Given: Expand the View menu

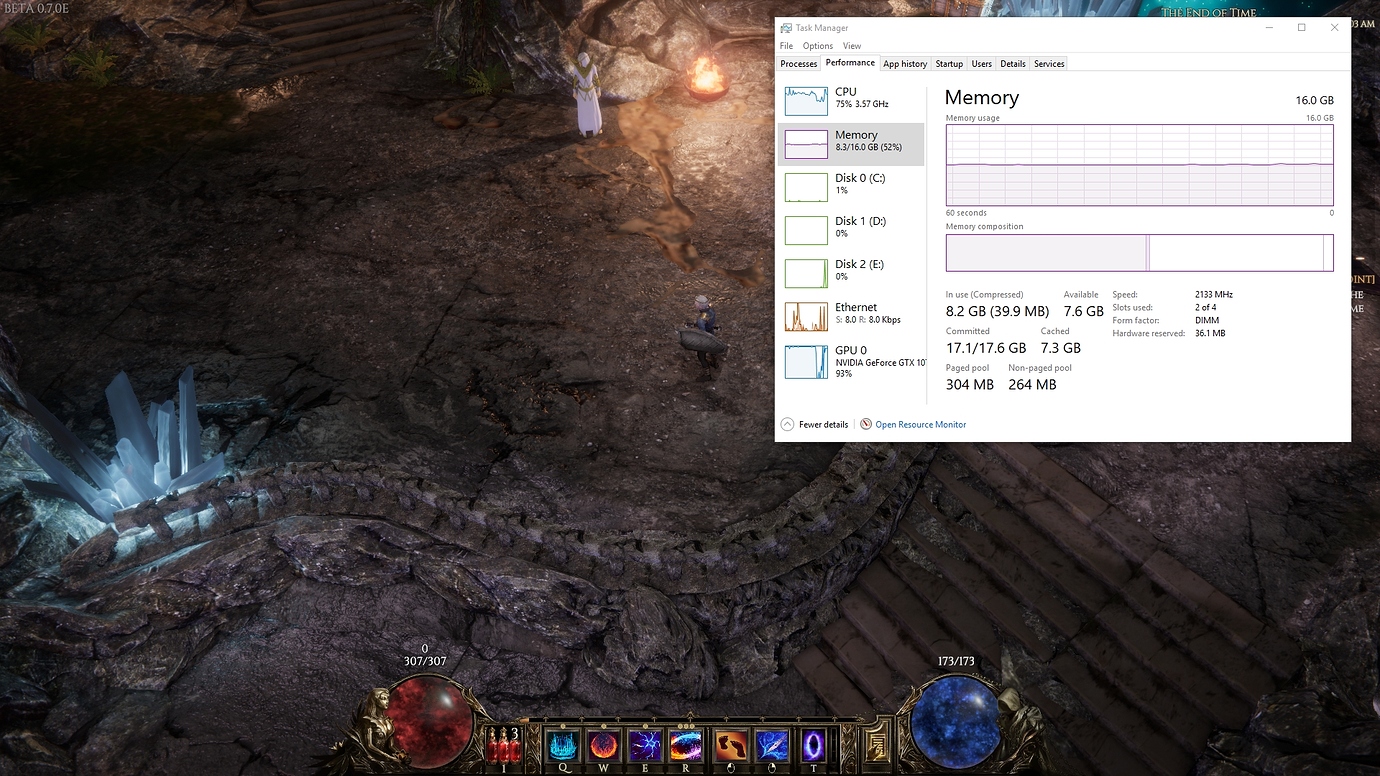Looking at the screenshot, I should 851,46.
